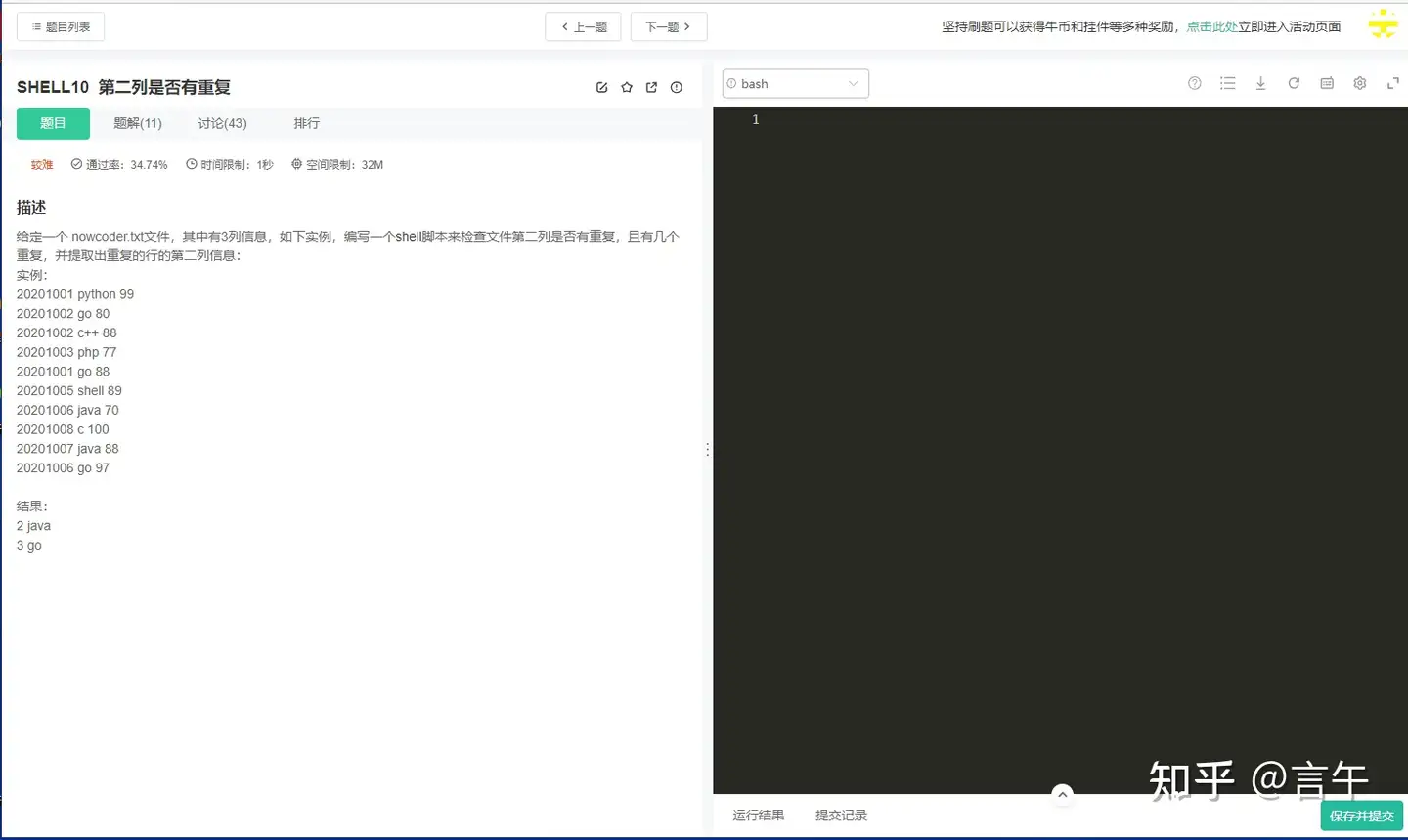Viewport: 1408px width, 840px height.
Task: Expand the bottom results panel arrow
Action: (1063, 794)
